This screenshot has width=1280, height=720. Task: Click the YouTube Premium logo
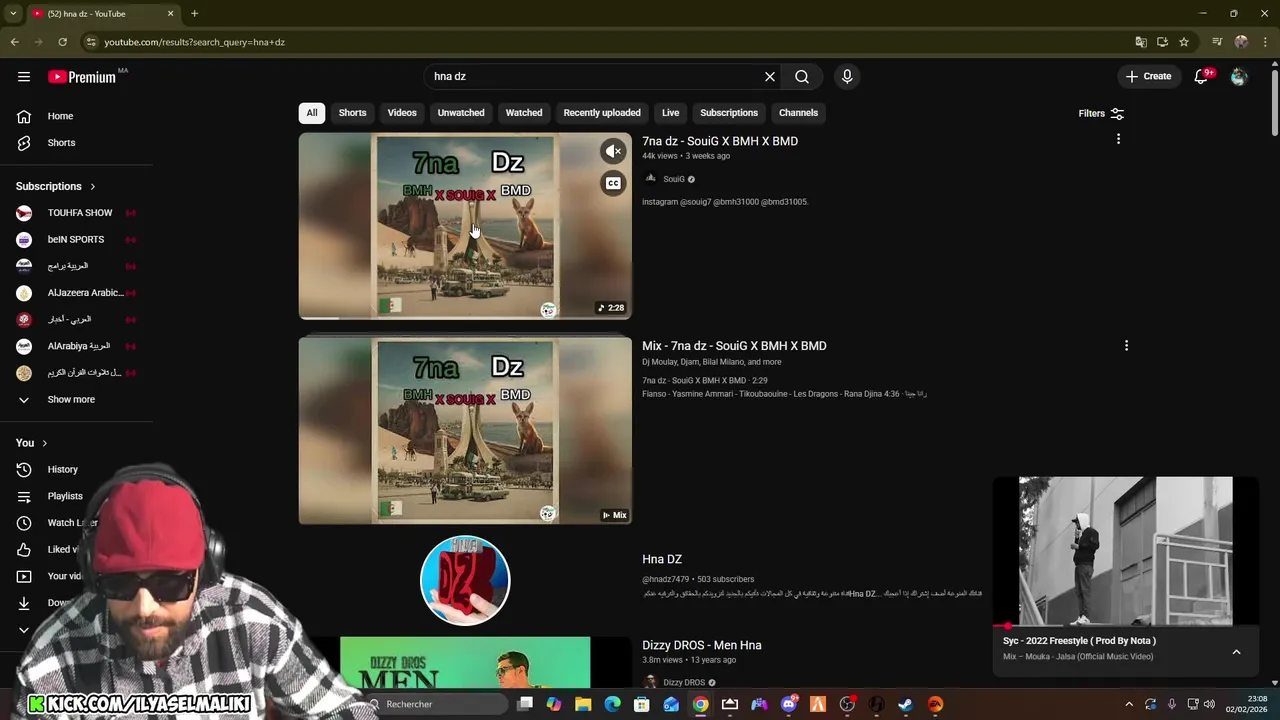tap(82, 77)
